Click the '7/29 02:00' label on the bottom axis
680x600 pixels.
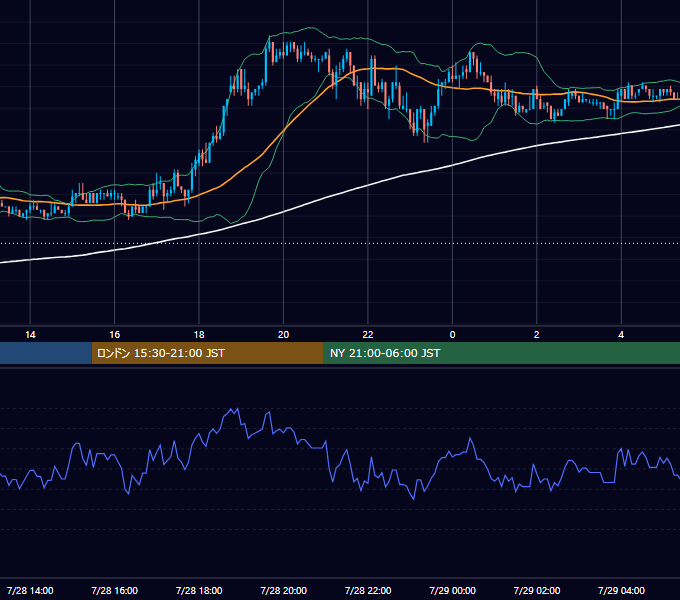(x=536, y=590)
